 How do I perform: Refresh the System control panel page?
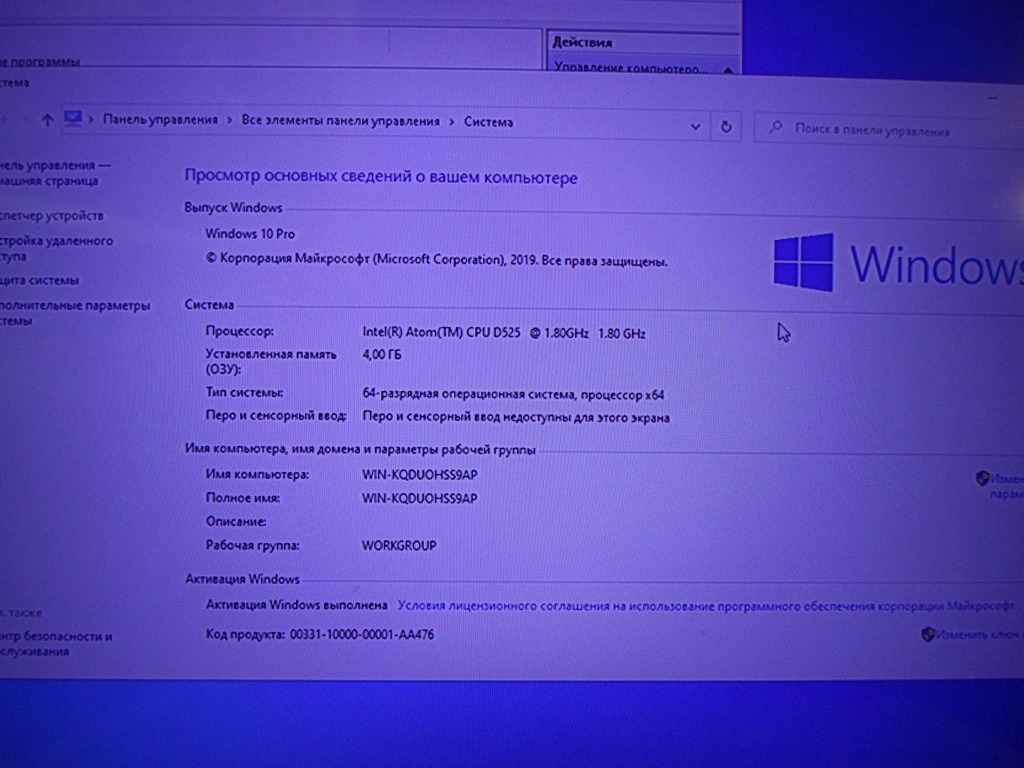pos(726,127)
